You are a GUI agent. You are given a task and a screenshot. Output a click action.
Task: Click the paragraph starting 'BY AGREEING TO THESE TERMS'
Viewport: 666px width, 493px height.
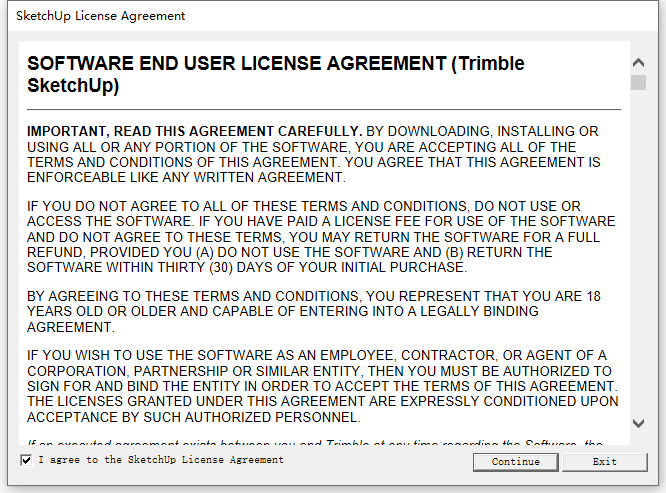pyautogui.click(x=313, y=312)
